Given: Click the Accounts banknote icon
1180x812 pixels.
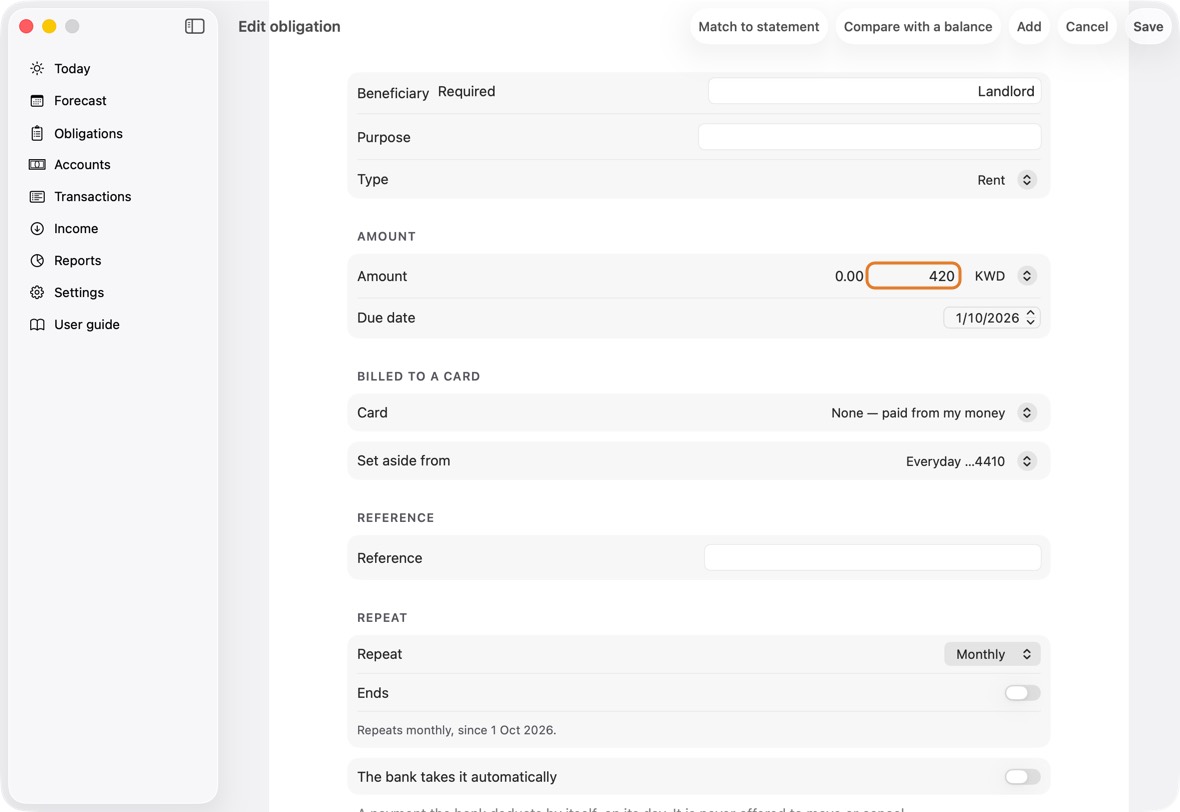Looking at the screenshot, I should (x=37, y=165).
